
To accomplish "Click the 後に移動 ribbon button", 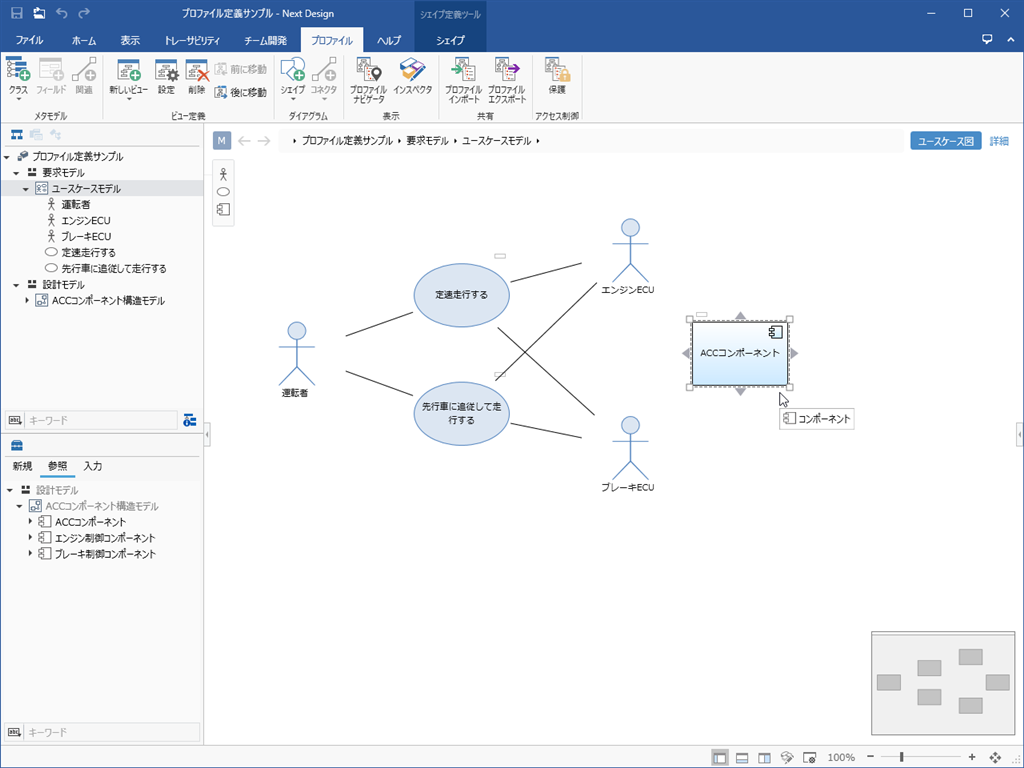I will (241, 92).
